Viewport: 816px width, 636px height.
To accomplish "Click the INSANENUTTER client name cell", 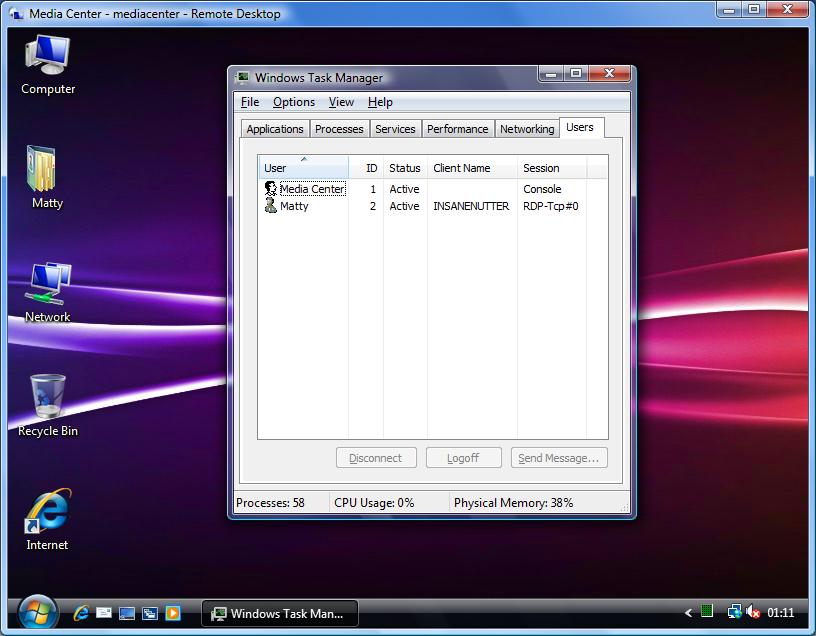I will click(471, 206).
